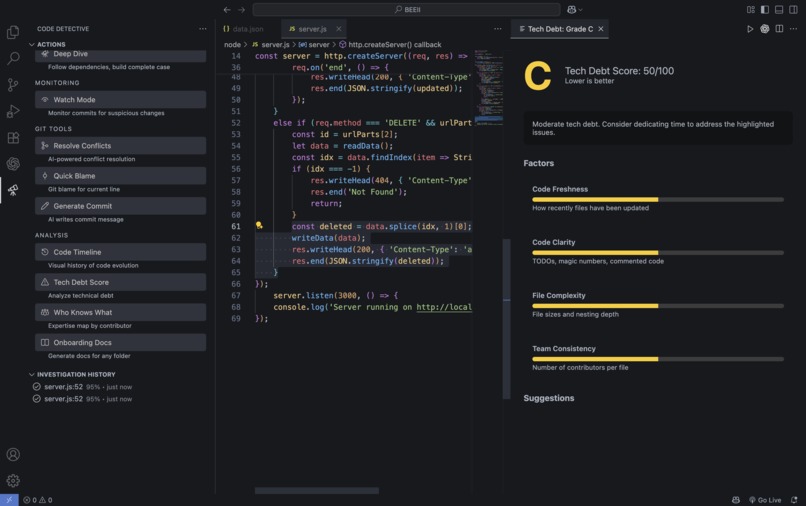Viewport: 806px width, 506px height.
Task: Customize layout icon in title bar
Action: tap(750, 9)
